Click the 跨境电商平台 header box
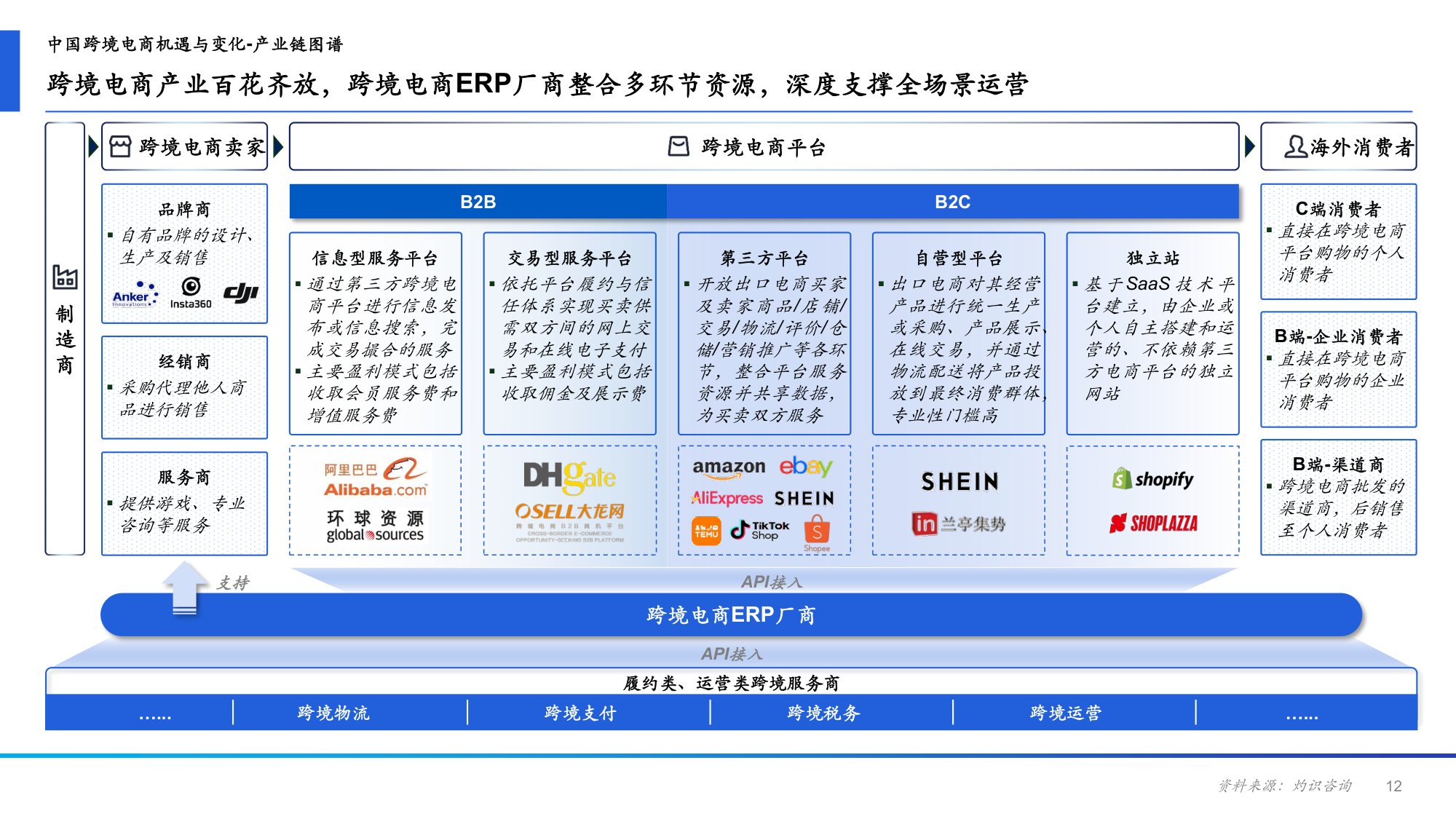 pos(764,146)
